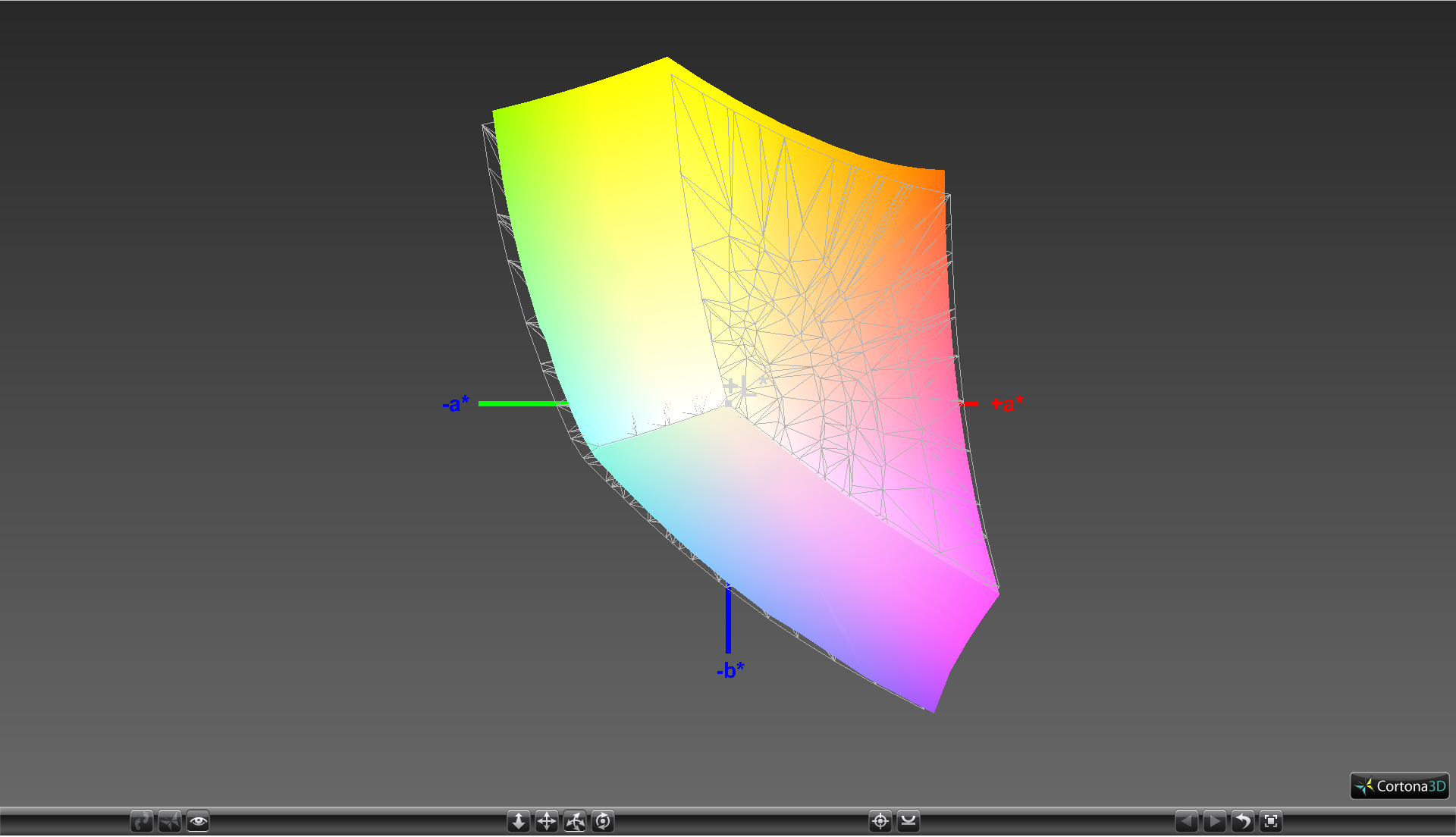Click the +a* red axis label

1007,404
